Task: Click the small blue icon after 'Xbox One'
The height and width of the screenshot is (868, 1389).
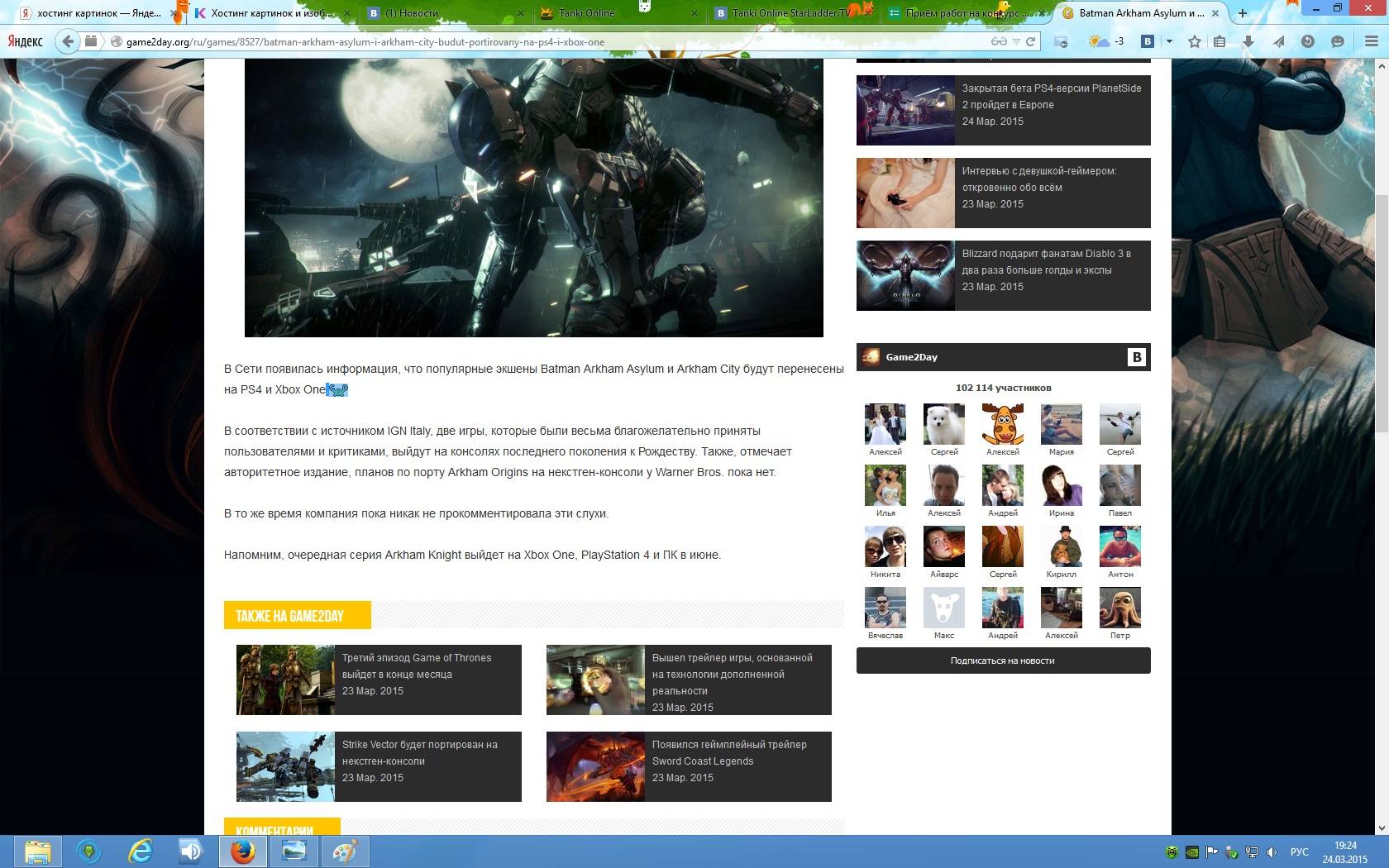Action: tap(337, 389)
